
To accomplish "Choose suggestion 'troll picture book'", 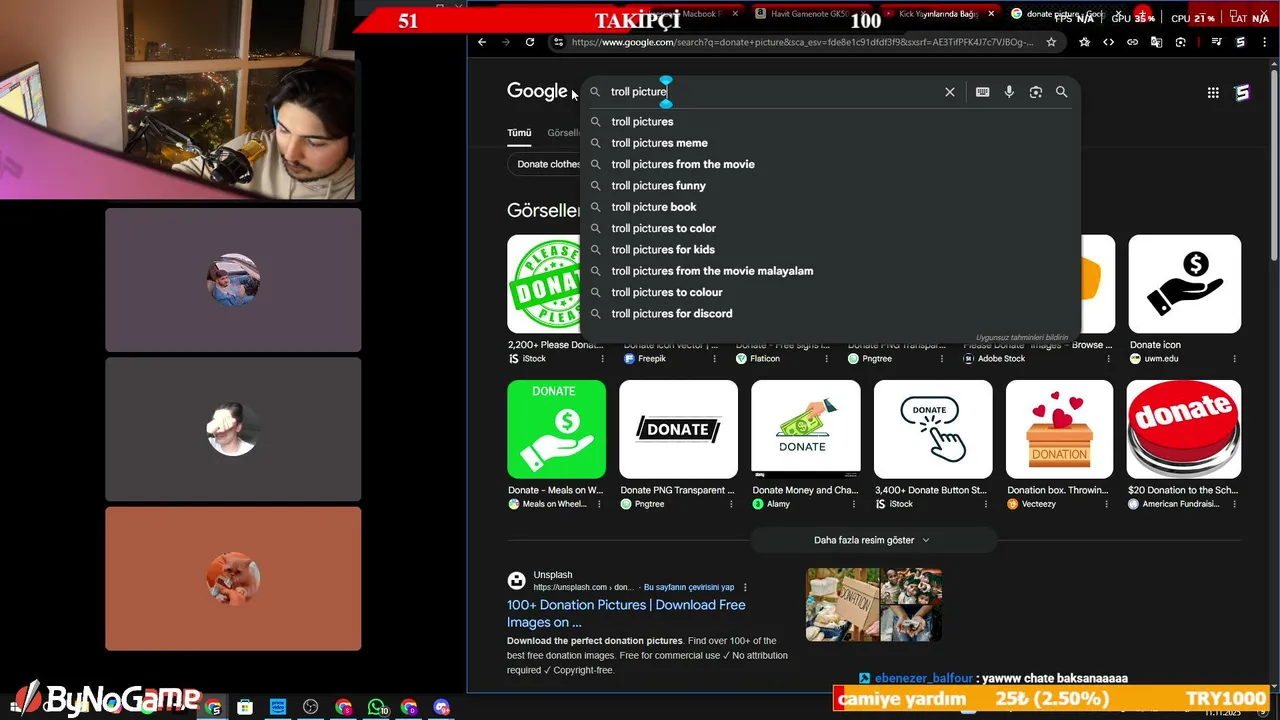I will [x=830, y=207].
